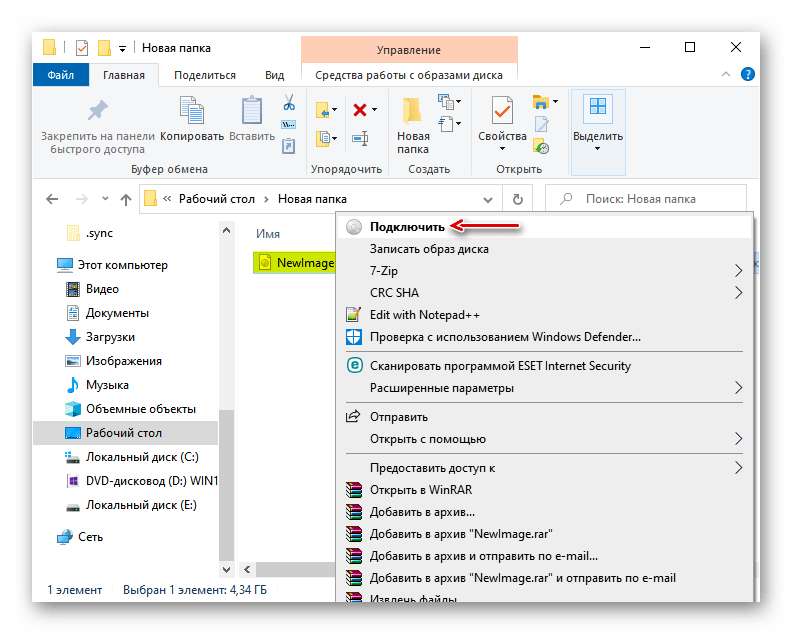Open the File tab
The image size is (792, 634).
click(x=61, y=75)
